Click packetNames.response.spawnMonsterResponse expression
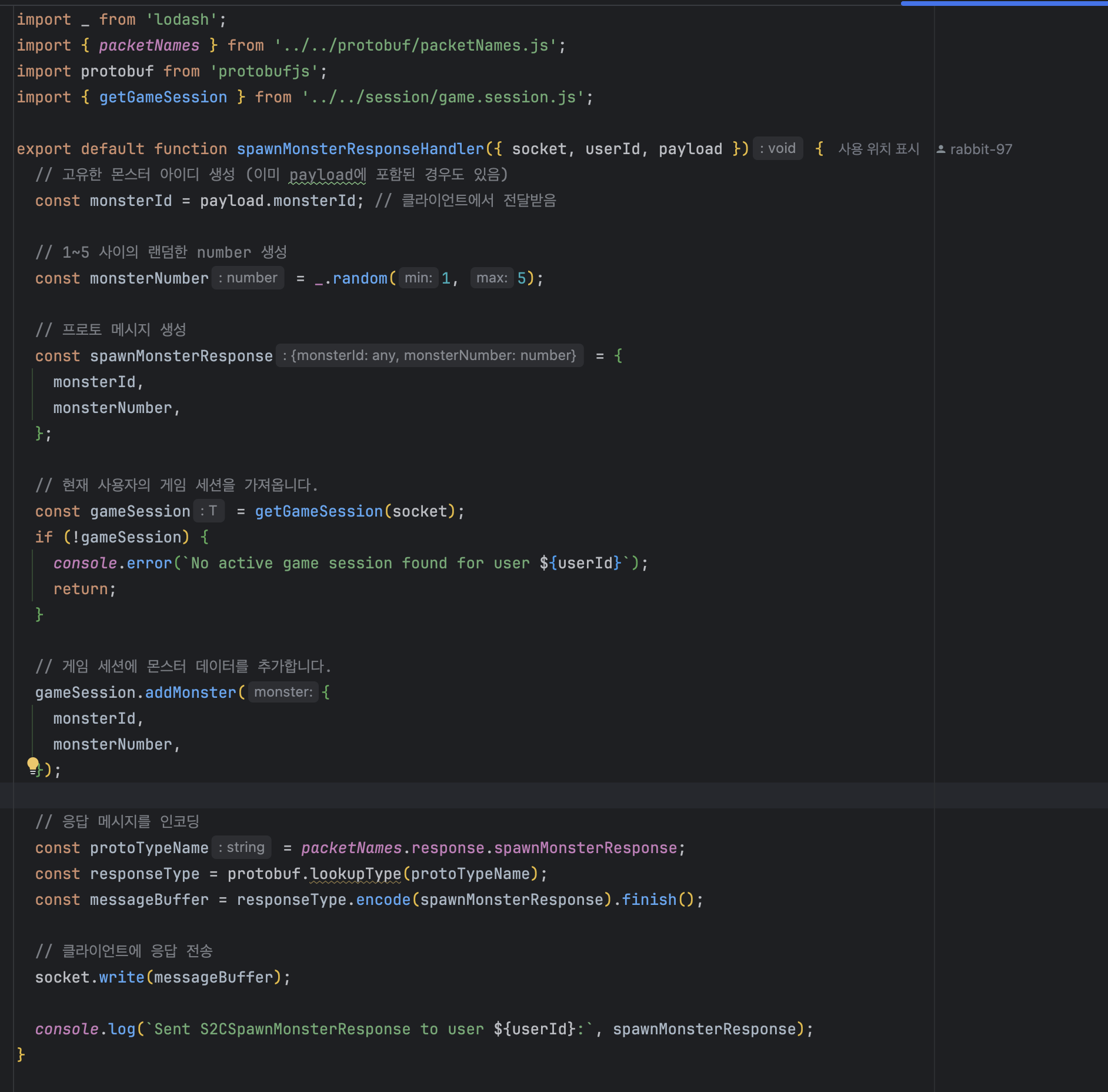 coord(489,848)
